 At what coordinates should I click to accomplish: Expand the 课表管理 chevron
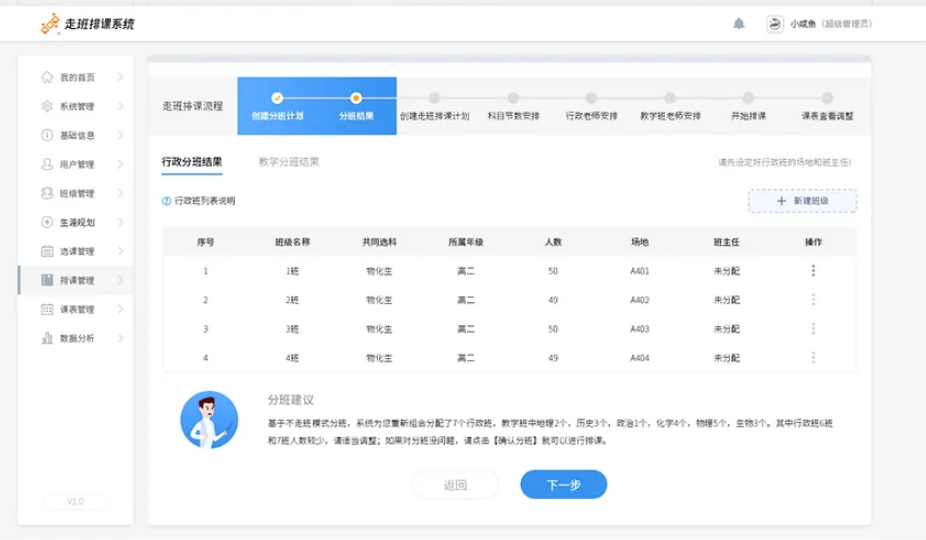tap(120, 308)
